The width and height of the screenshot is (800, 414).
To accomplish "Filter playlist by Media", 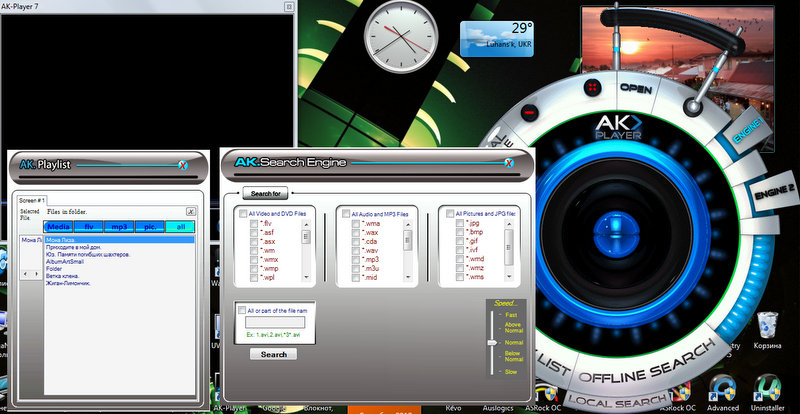I will 58,227.
